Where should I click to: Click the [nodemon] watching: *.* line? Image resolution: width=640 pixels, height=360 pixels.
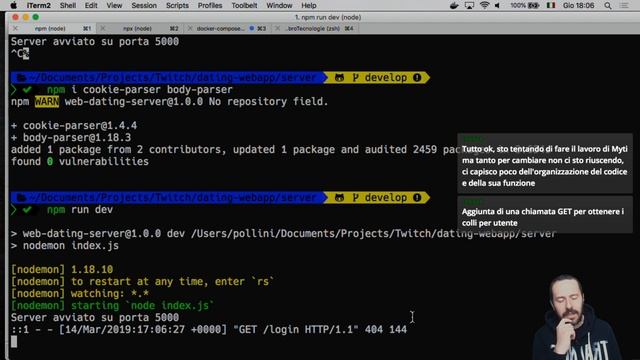pyautogui.click(x=80, y=293)
